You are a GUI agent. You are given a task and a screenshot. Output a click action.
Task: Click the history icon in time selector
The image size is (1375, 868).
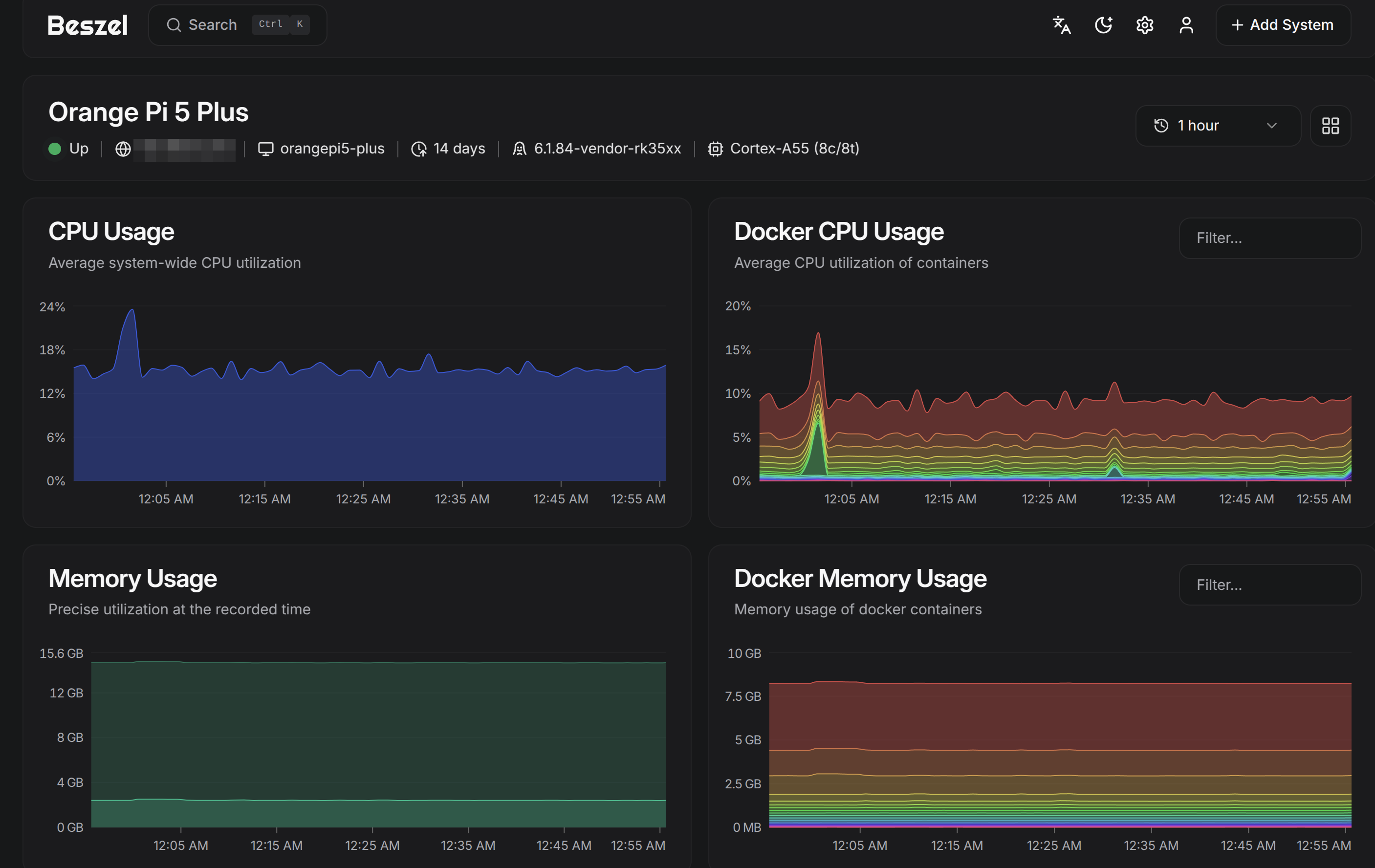pyautogui.click(x=1161, y=126)
